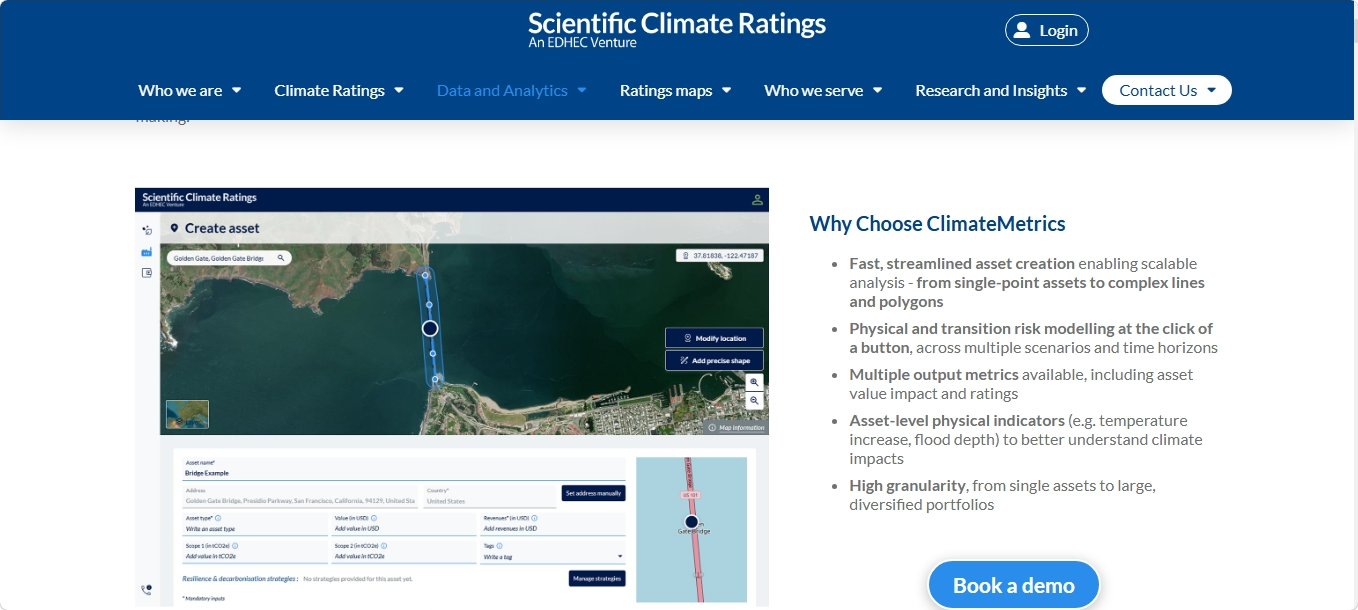Viewport: 1358px width, 610px height.
Task: Click the Book a demo button
Action: [1014, 586]
